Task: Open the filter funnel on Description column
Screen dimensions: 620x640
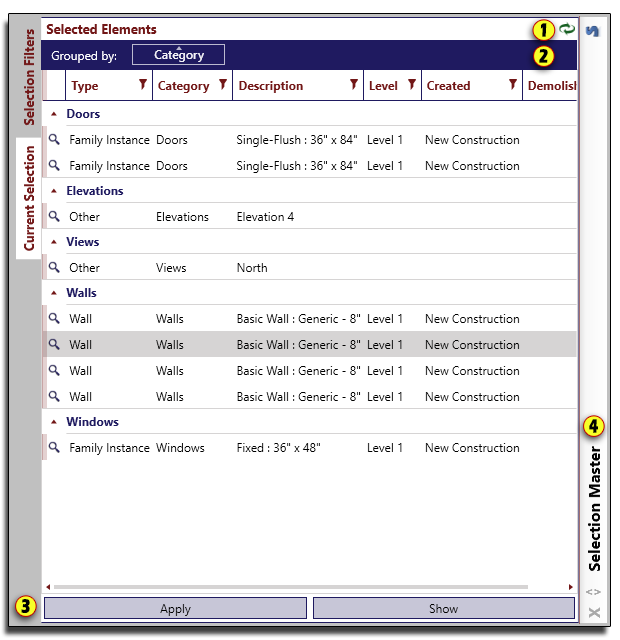Action: (353, 85)
